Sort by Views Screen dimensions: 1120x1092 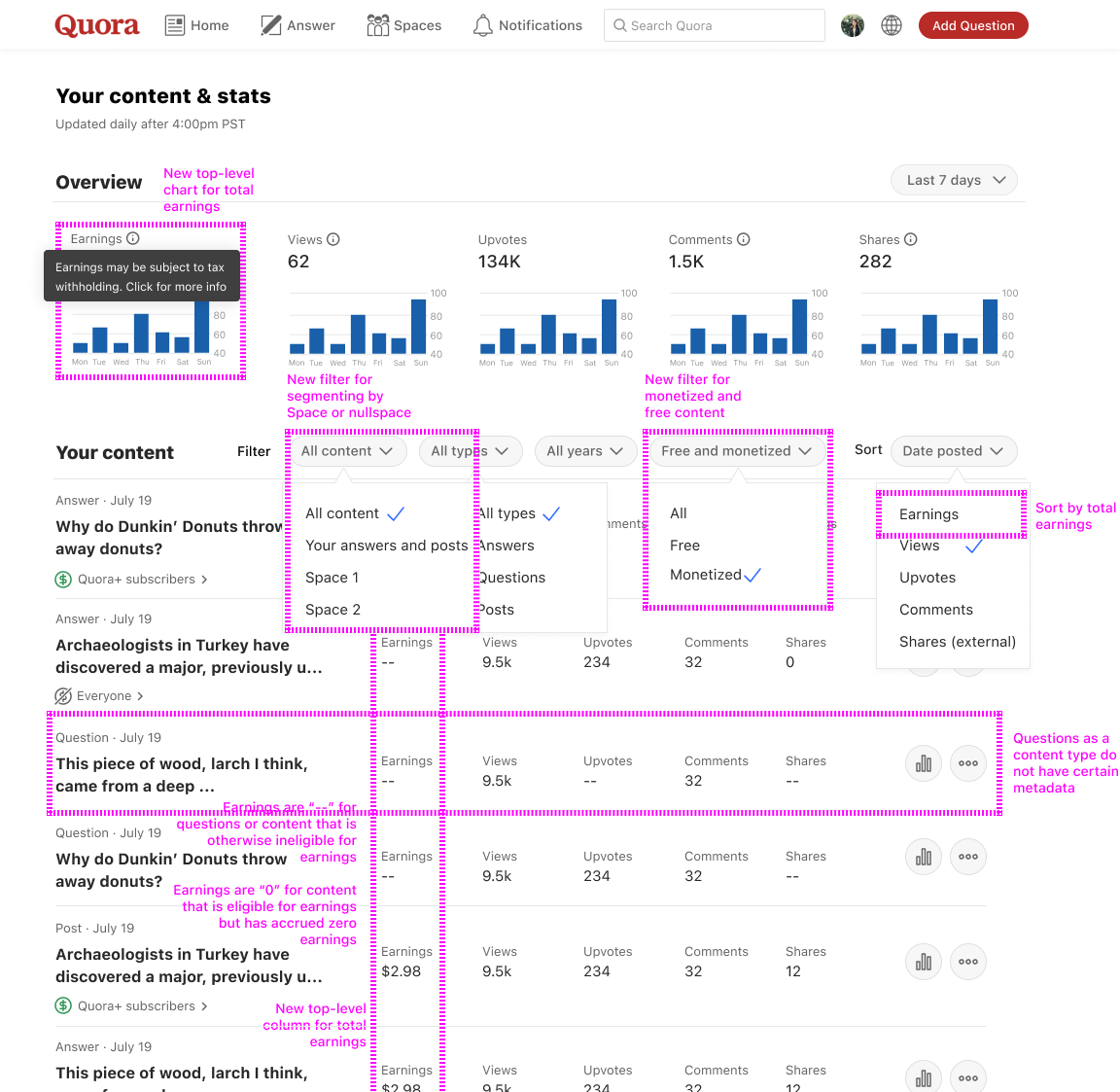920,546
